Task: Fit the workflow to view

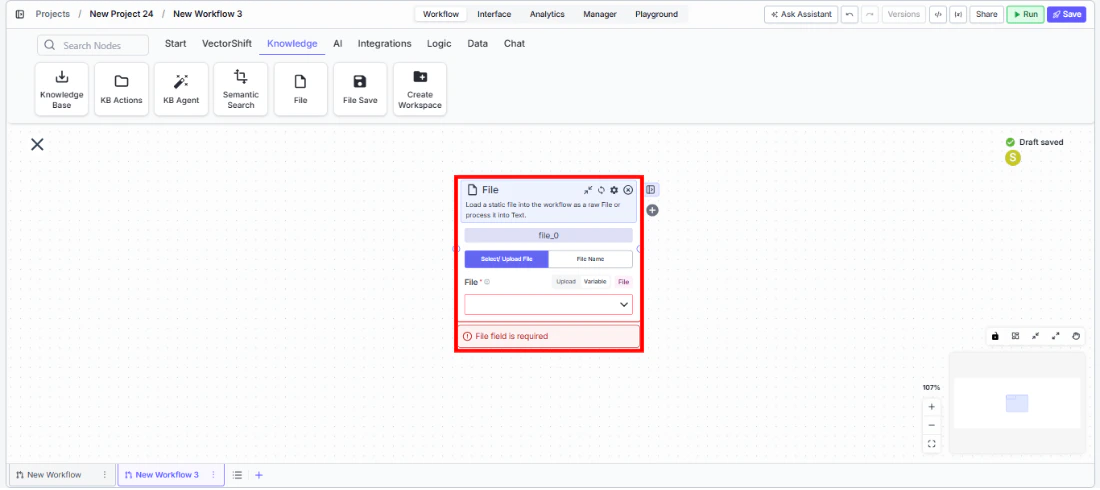Action: pos(932,444)
